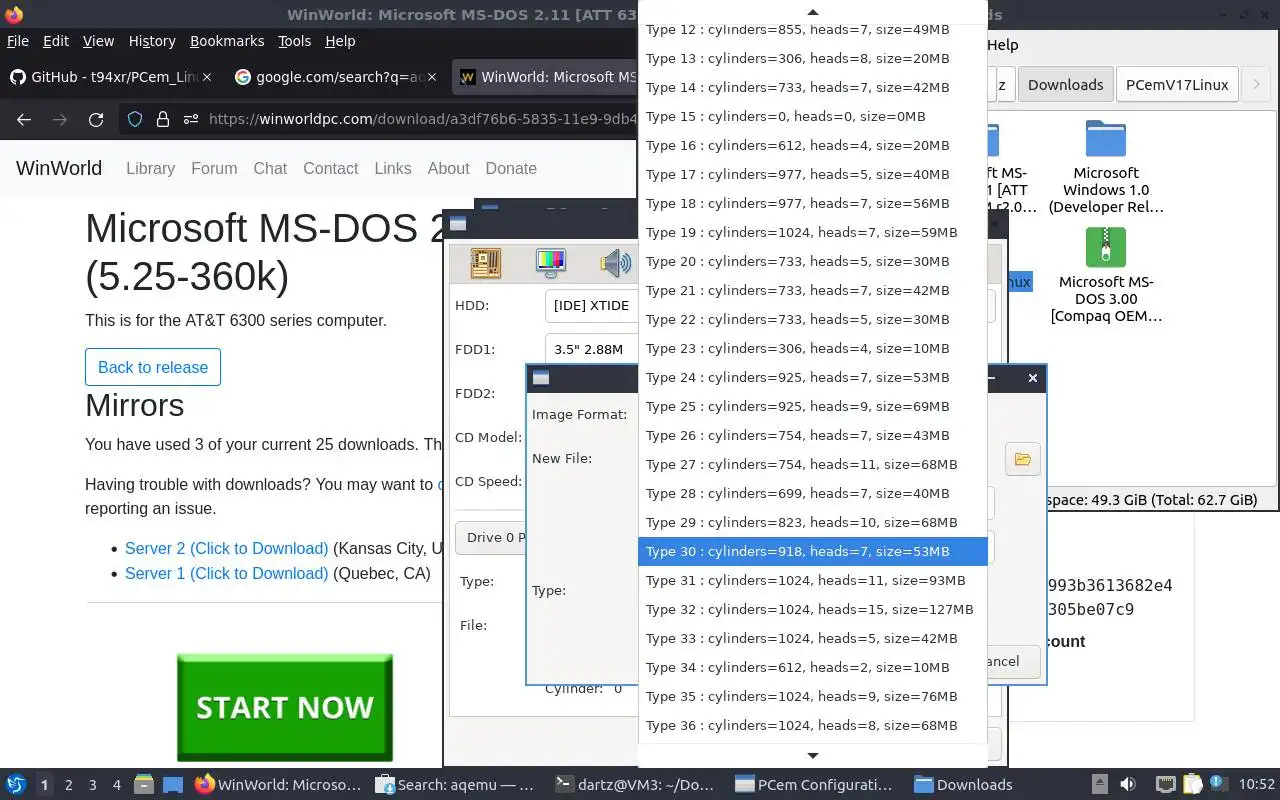Click the notification icon in system tray
The image size is (1280, 800).
point(1218,784)
